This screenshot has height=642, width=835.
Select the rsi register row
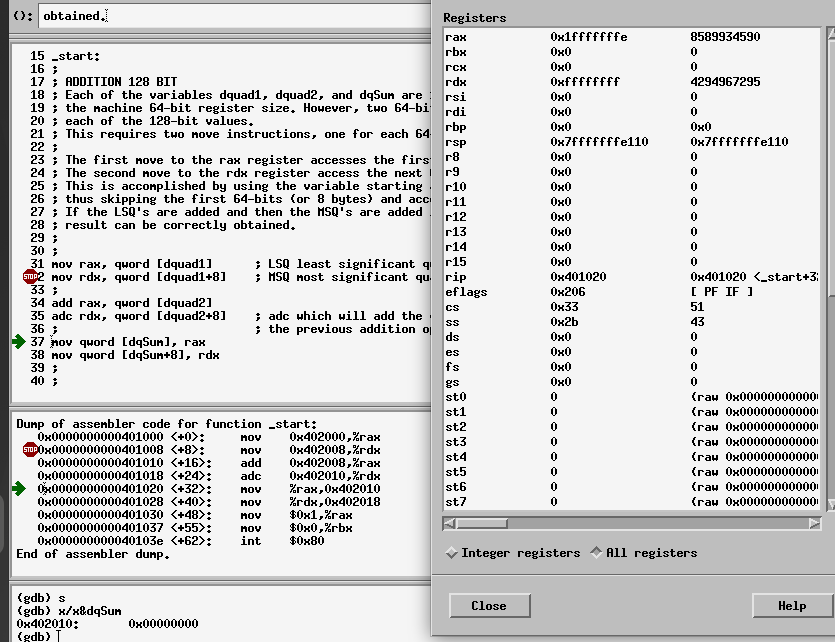632,96
